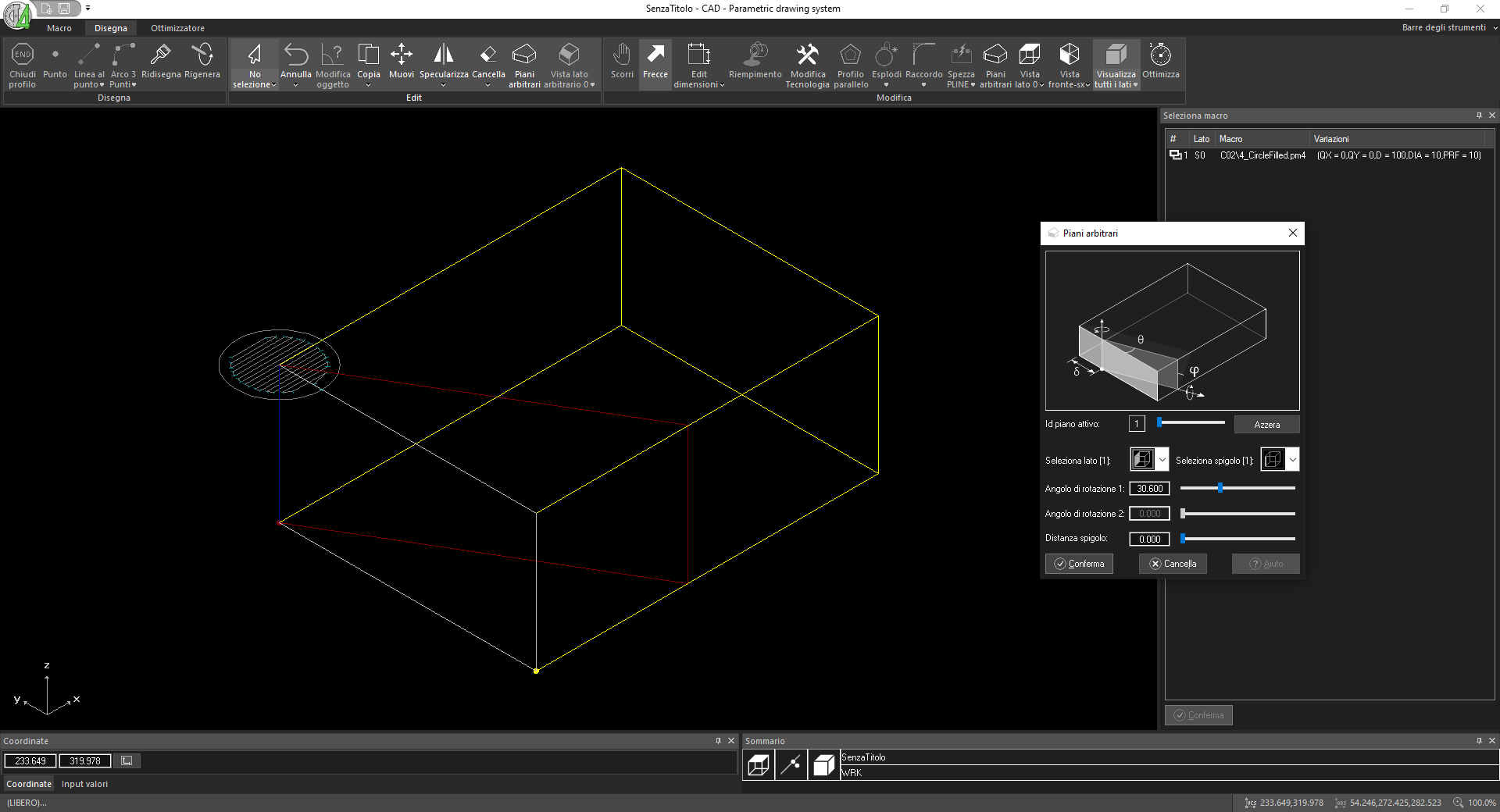Click the Vista fronte-sx icon
Image resolution: width=1500 pixels, height=812 pixels.
1070,55
